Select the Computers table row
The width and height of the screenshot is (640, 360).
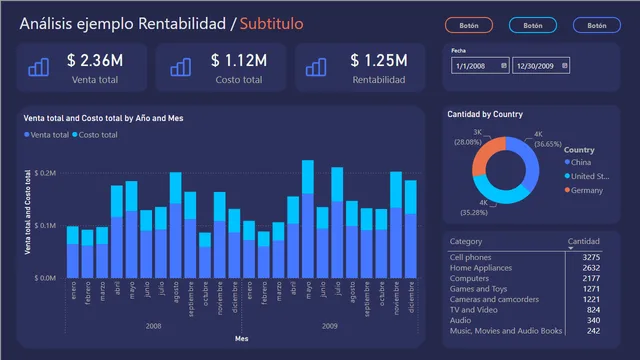(525, 278)
